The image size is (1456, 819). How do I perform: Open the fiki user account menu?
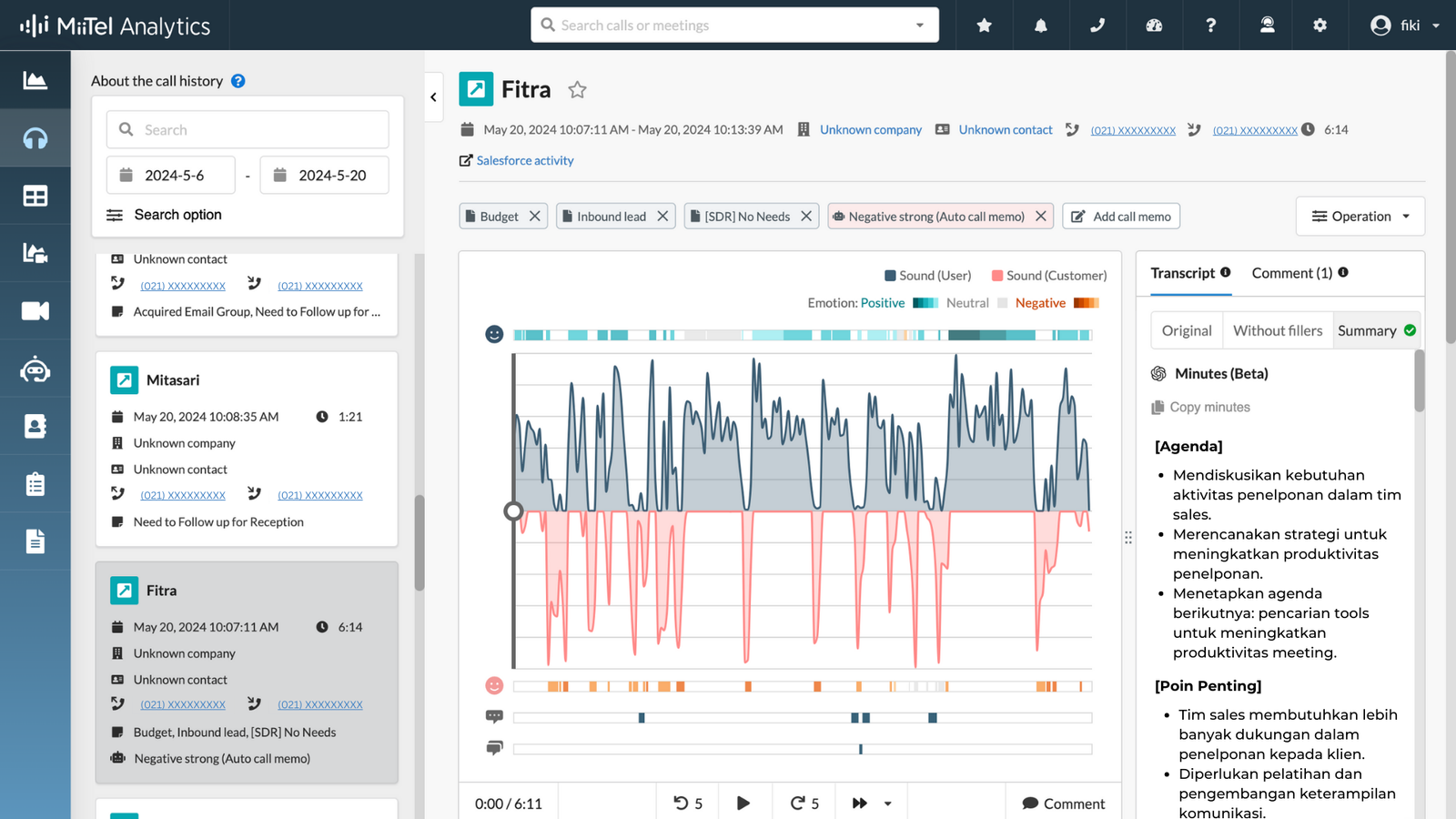click(1405, 25)
